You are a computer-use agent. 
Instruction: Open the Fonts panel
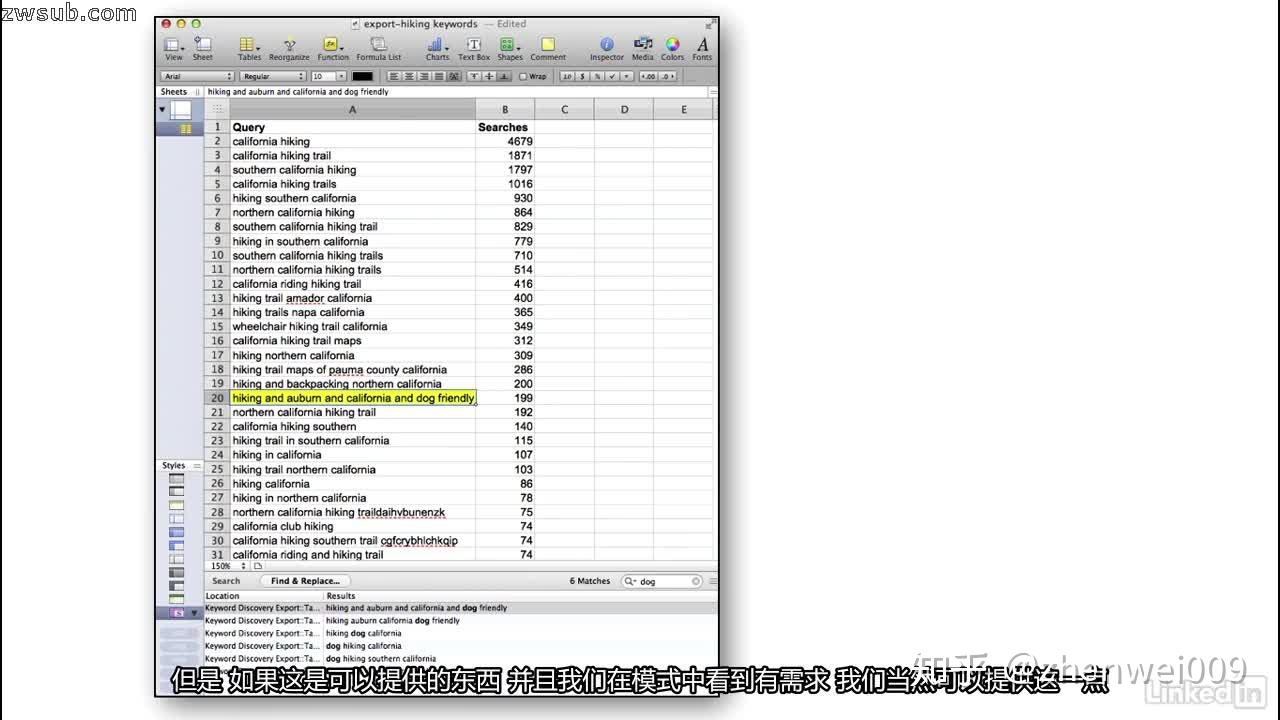[x=702, y=46]
